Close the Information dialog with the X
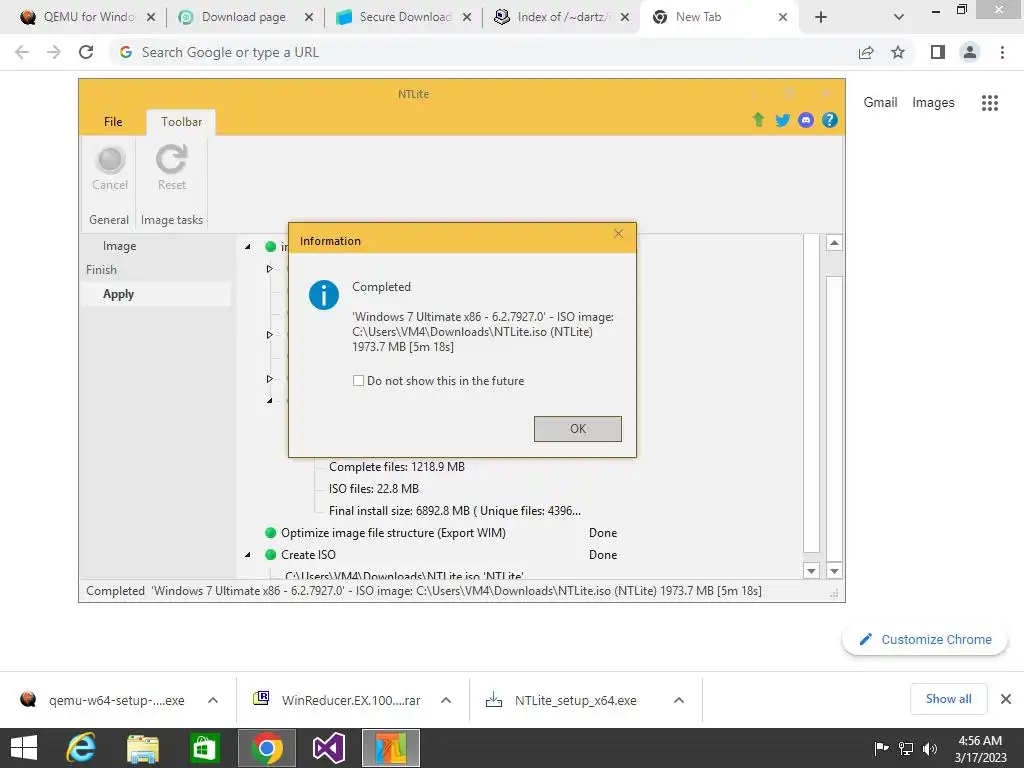 [618, 234]
